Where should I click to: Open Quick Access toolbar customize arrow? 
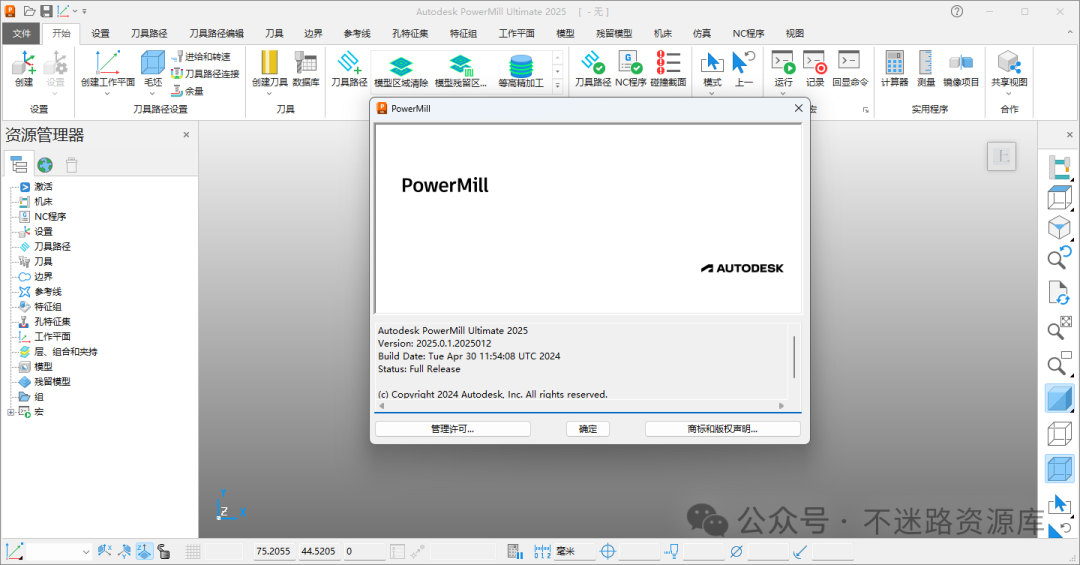[84, 12]
